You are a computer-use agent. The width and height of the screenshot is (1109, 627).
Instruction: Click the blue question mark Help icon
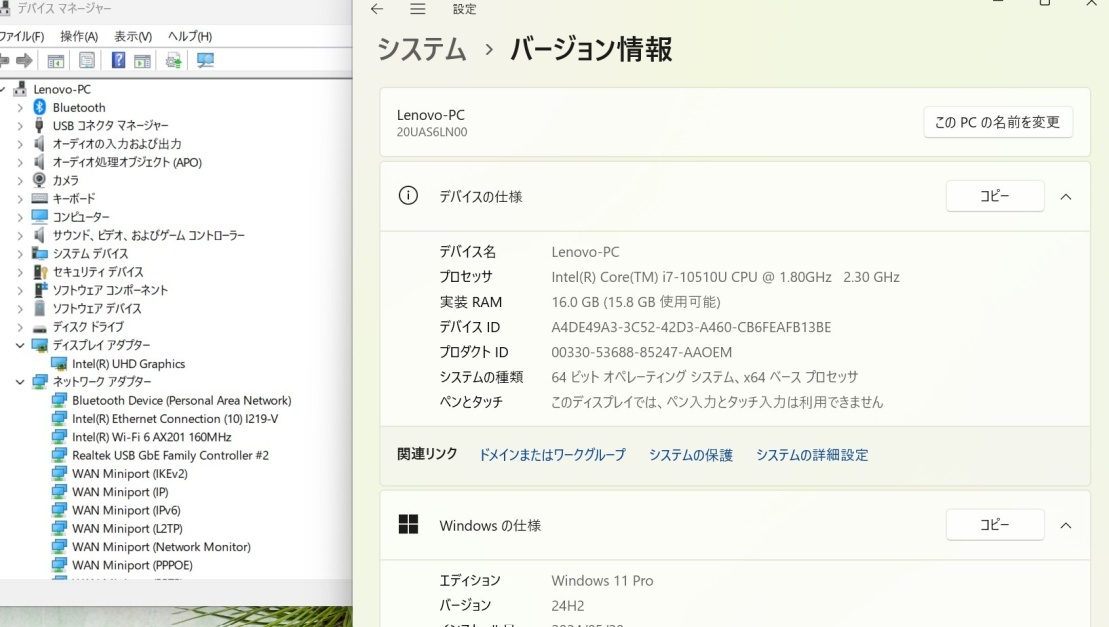pyautogui.click(x=118, y=61)
